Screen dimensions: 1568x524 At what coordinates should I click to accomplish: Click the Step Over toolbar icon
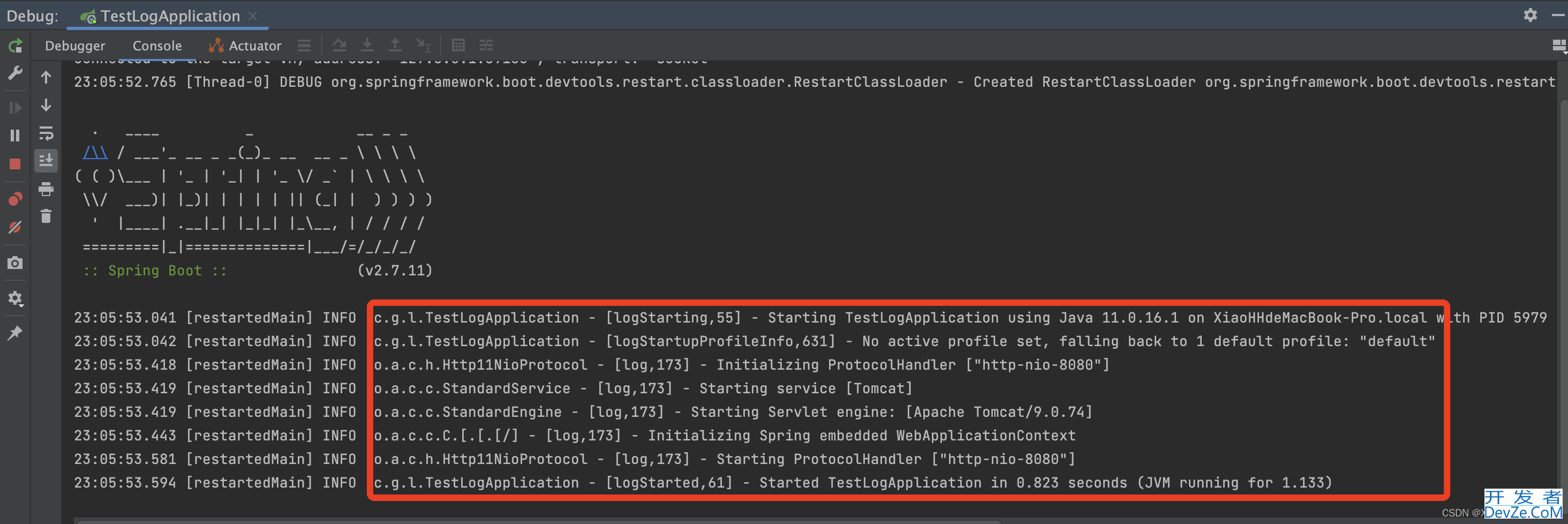click(x=339, y=45)
